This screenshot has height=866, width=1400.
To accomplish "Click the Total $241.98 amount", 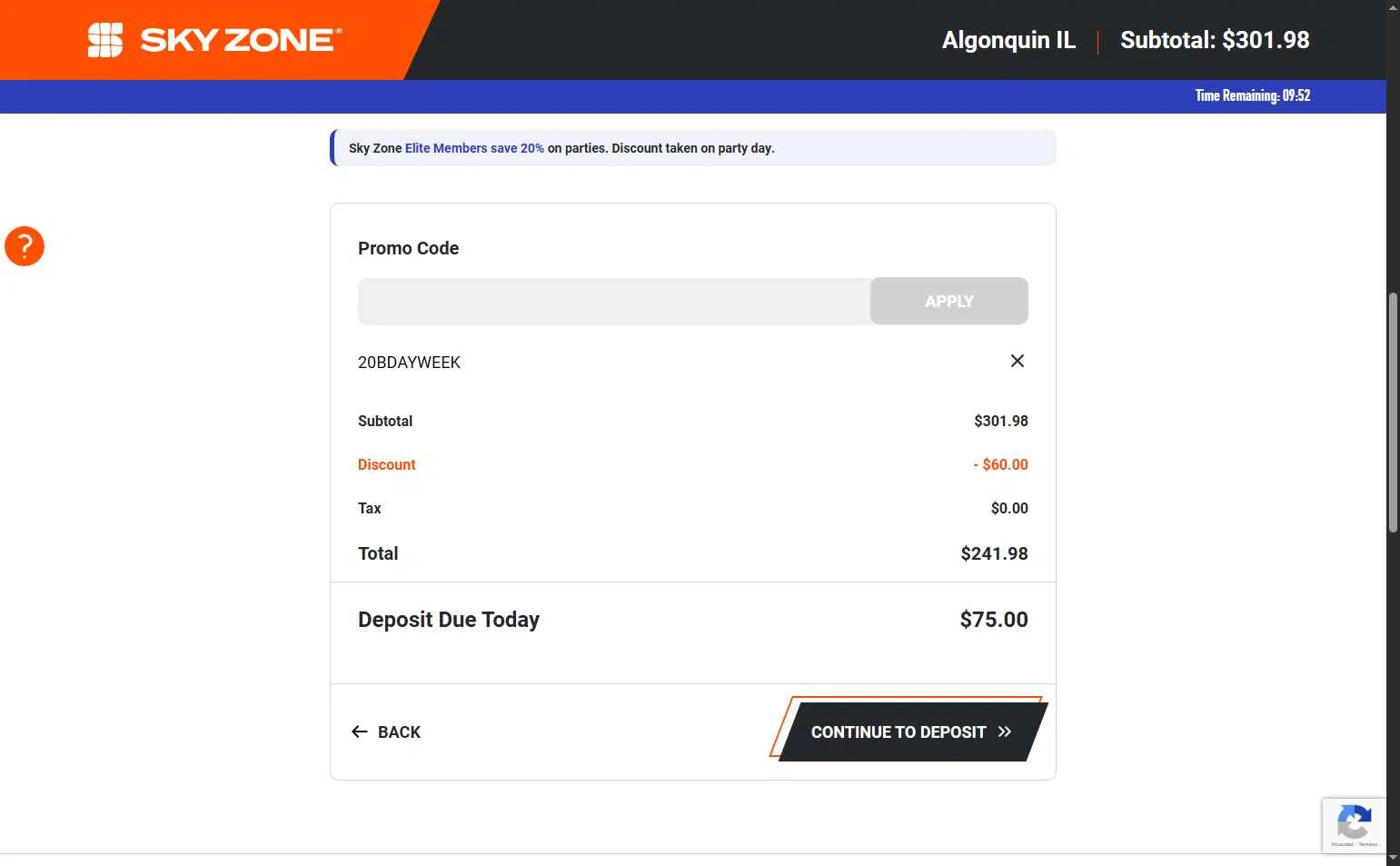I will coord(994,553).
